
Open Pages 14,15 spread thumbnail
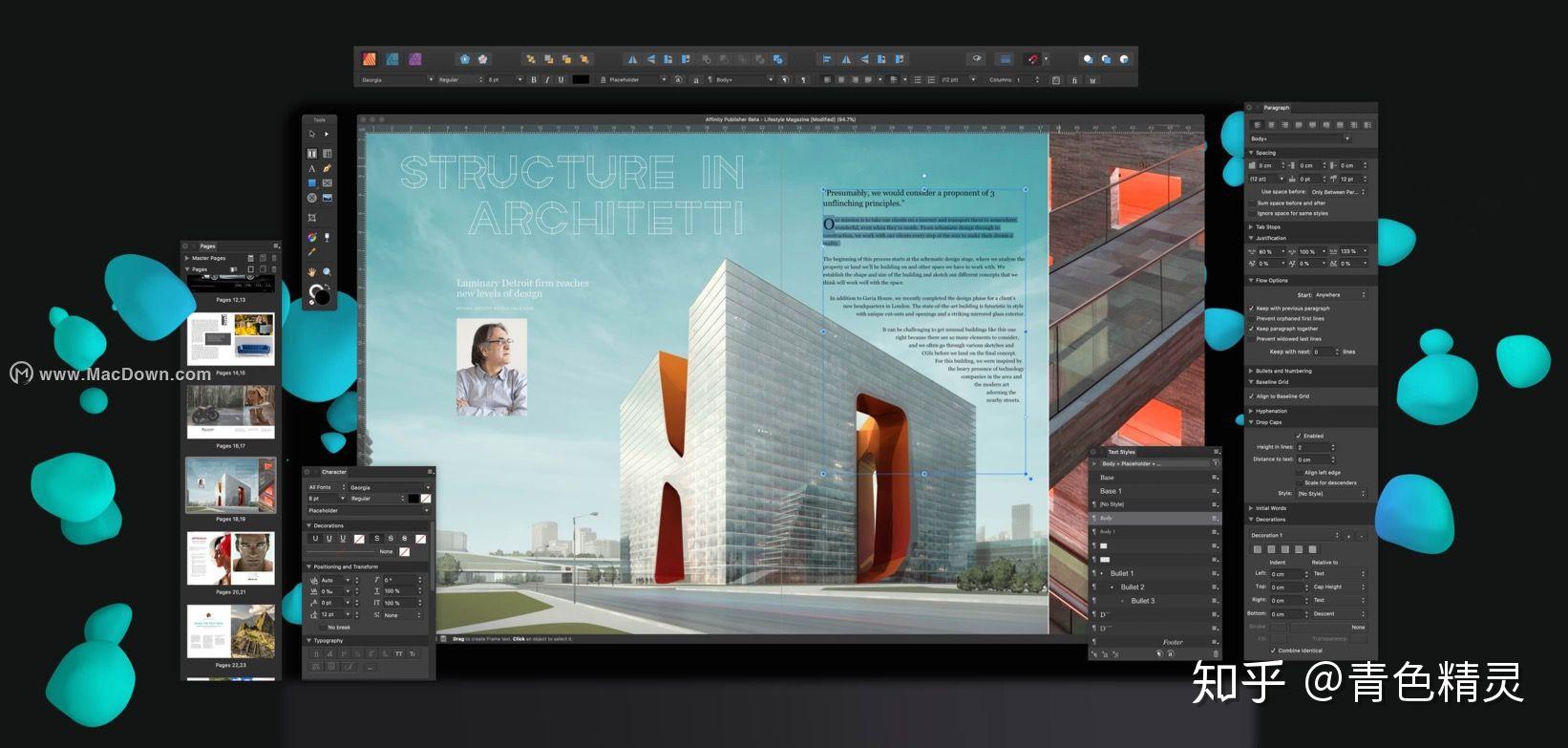(x=230, y=339)
